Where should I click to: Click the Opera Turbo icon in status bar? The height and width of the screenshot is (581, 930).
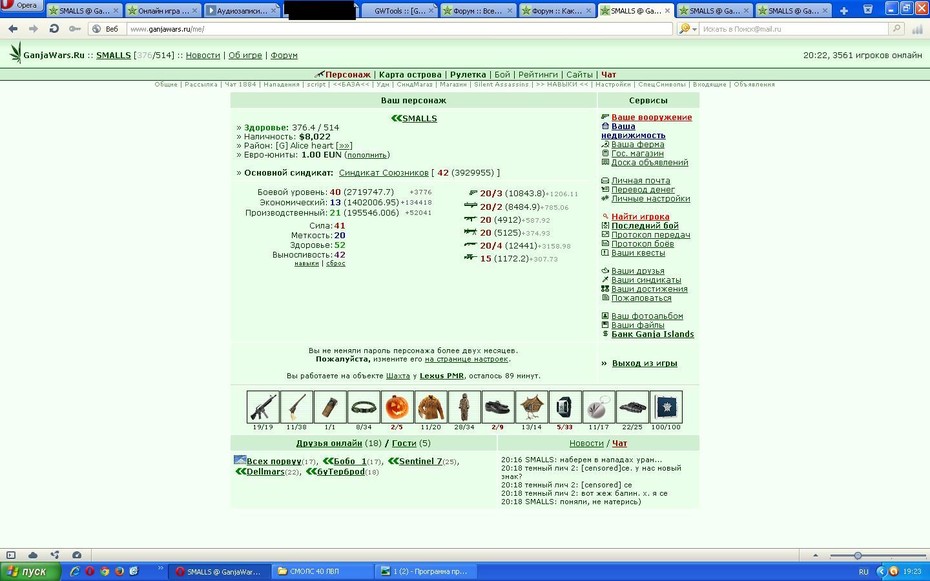tap(77, 555)
